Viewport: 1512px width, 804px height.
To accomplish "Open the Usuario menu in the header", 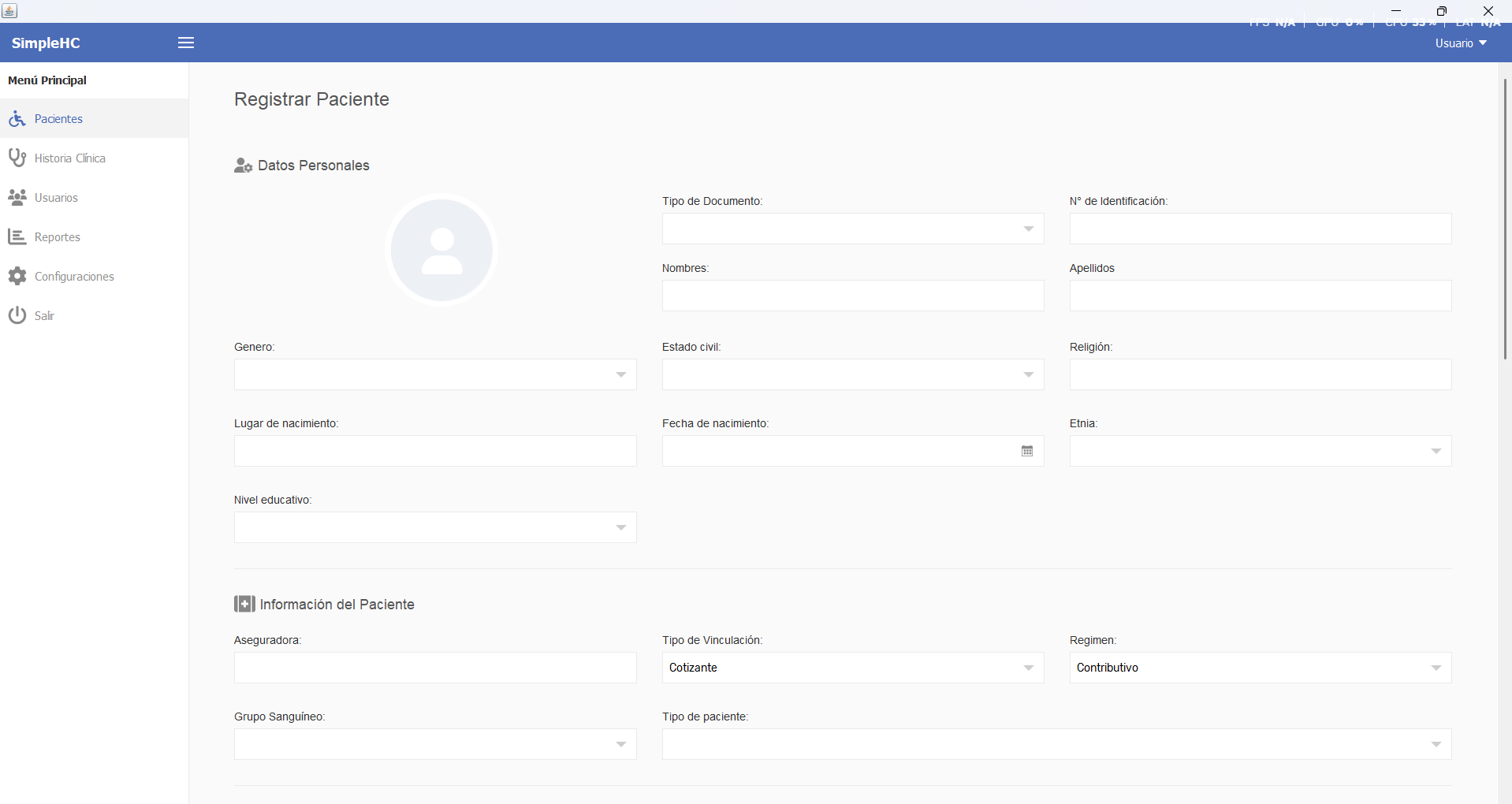I will (x=1461, y=43).
